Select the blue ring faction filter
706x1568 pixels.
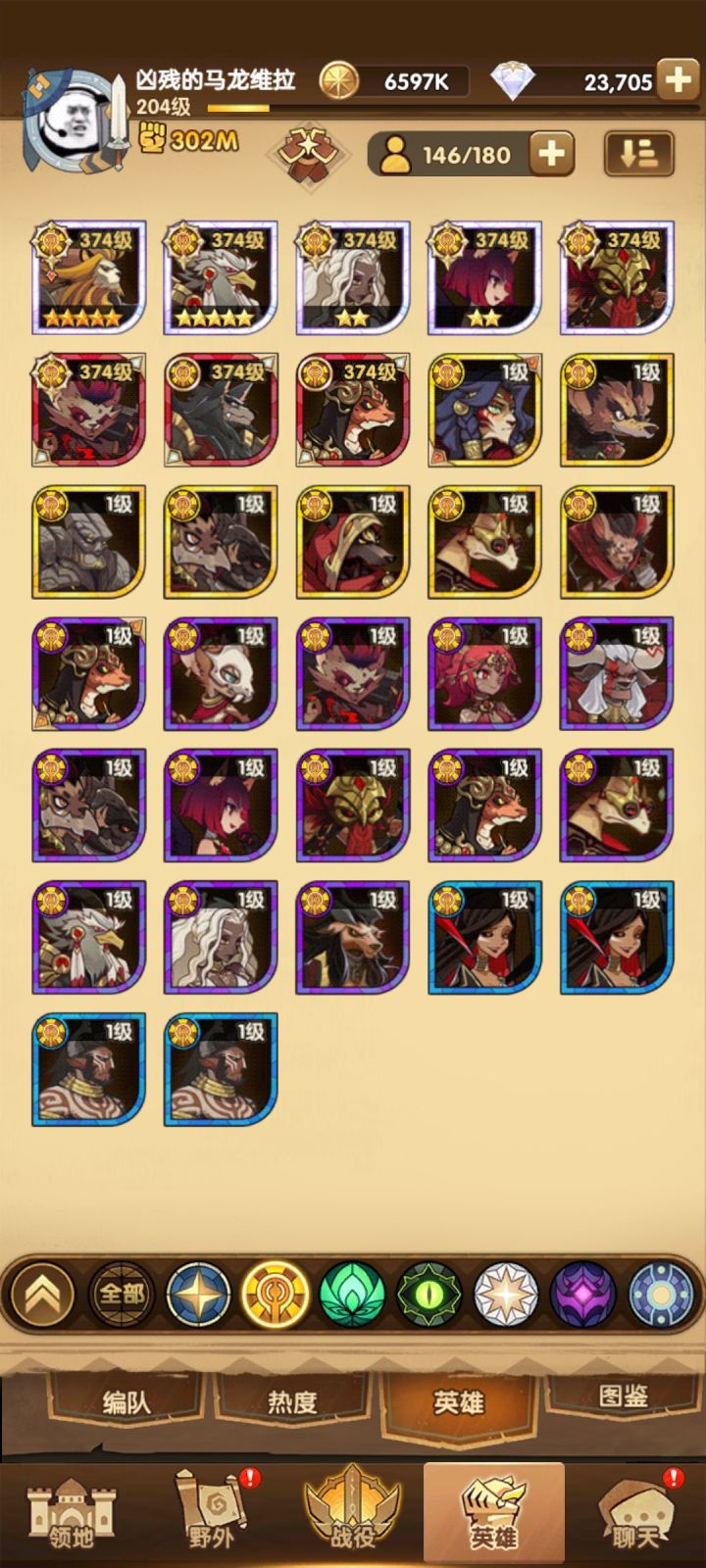click(x=659, y=1294)
